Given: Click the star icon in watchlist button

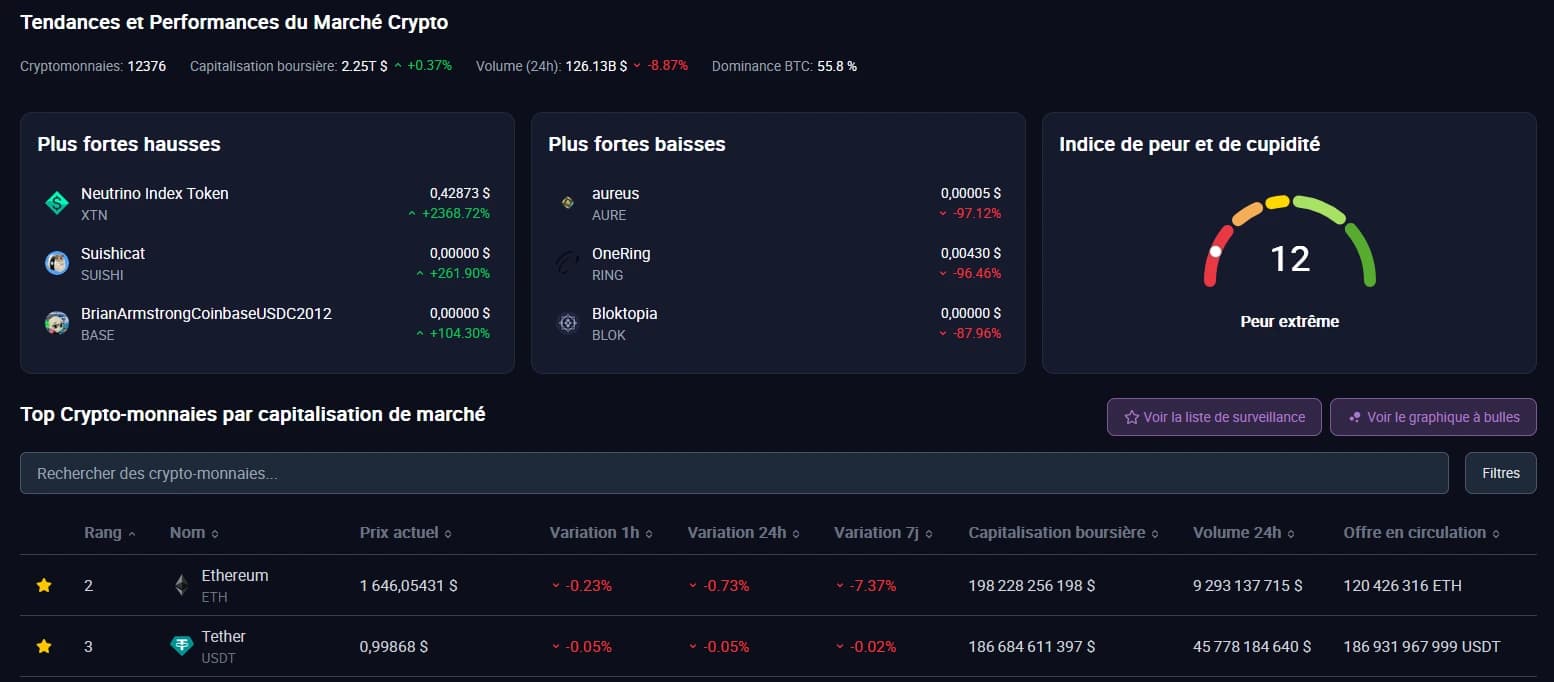Looking at the screenshot, I should coord(1132,417).
